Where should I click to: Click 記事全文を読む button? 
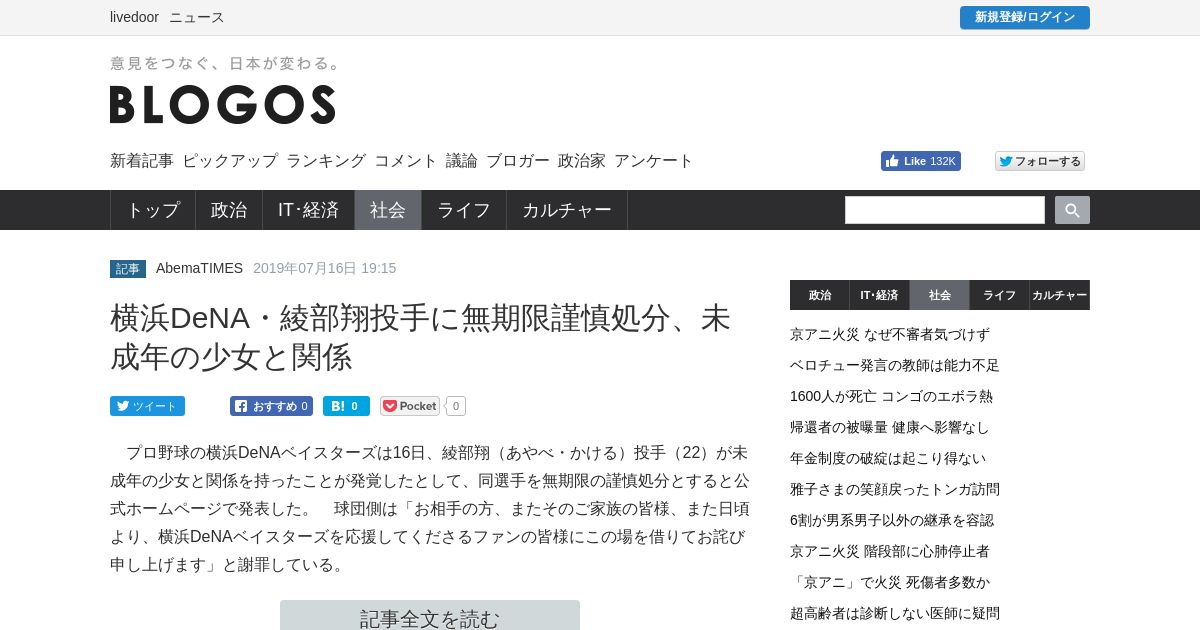(x=430, y=616)
